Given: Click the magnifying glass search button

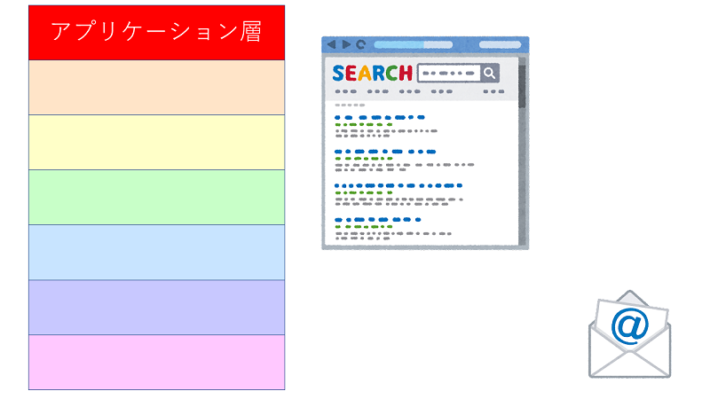Looking at the screenshot, I should pyautogui.click(x=489, y=73).
